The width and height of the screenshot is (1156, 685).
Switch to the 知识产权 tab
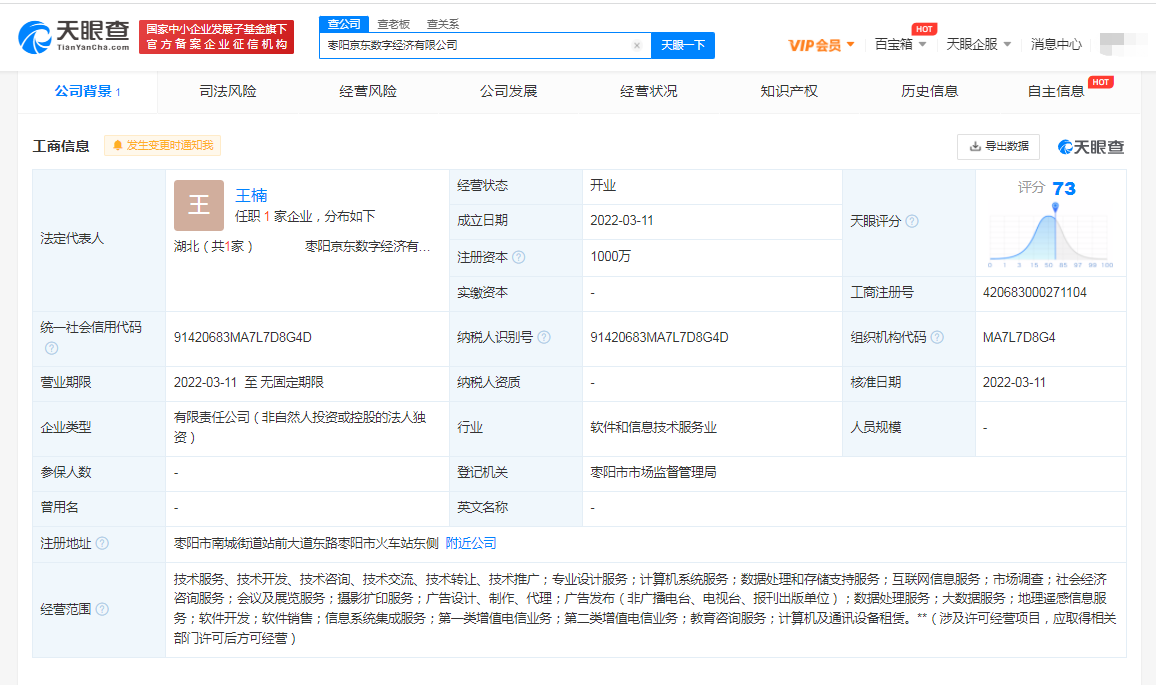pyautogui.click(x=789, y=90)
